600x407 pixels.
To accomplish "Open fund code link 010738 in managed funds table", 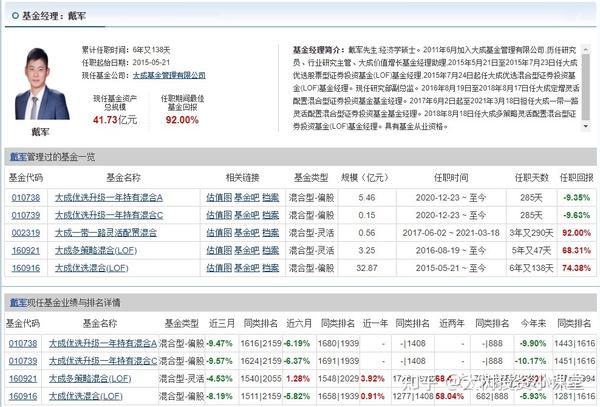I will [26, 198].
